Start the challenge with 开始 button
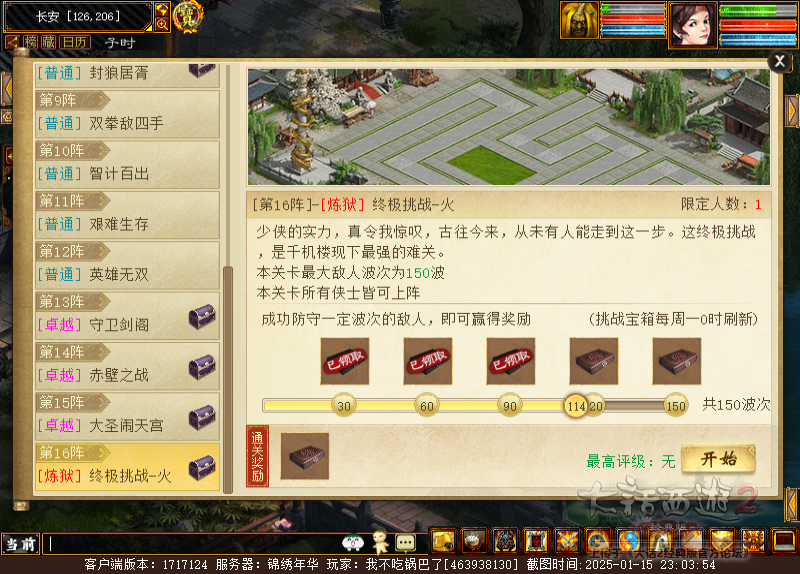This screenshot has height=574, width=800. point(718,459)
